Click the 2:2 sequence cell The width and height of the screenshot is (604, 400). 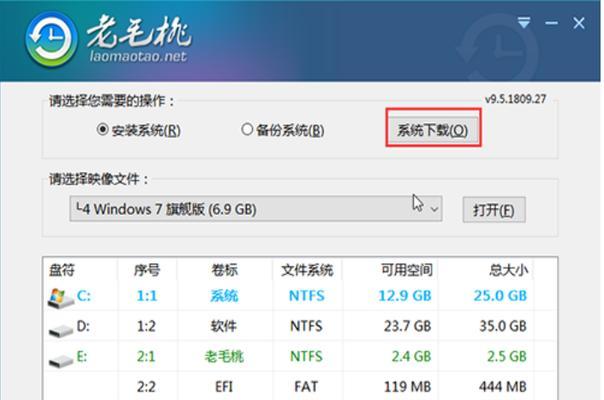pyautogui.click(x=146, y=387)
